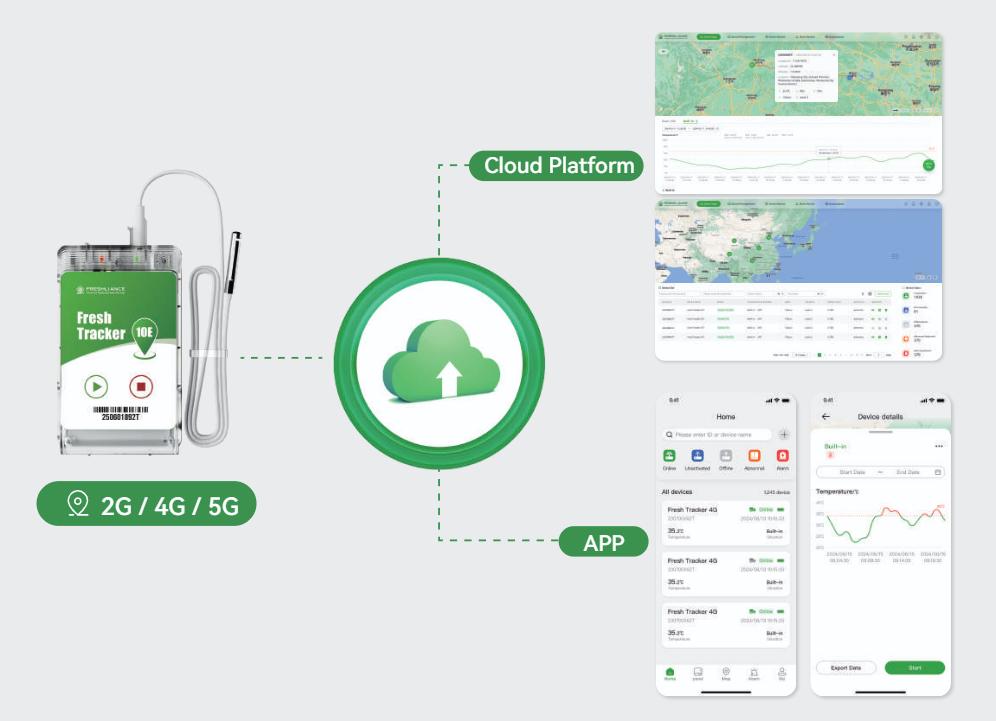Viewport: 996px width, 721px height.
Task: Click the "All devices" heading
Action: [677, 492]
